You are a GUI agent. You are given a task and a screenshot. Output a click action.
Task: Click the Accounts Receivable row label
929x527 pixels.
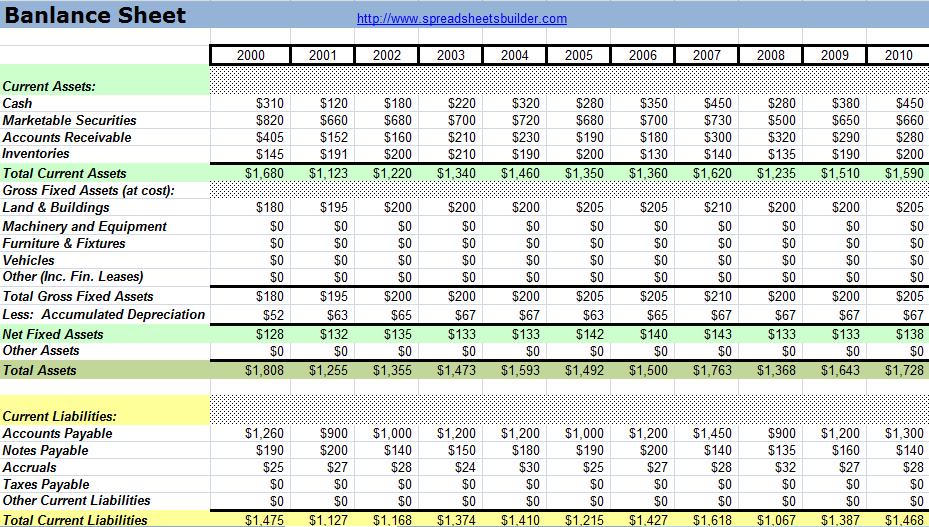pos(67,138)
